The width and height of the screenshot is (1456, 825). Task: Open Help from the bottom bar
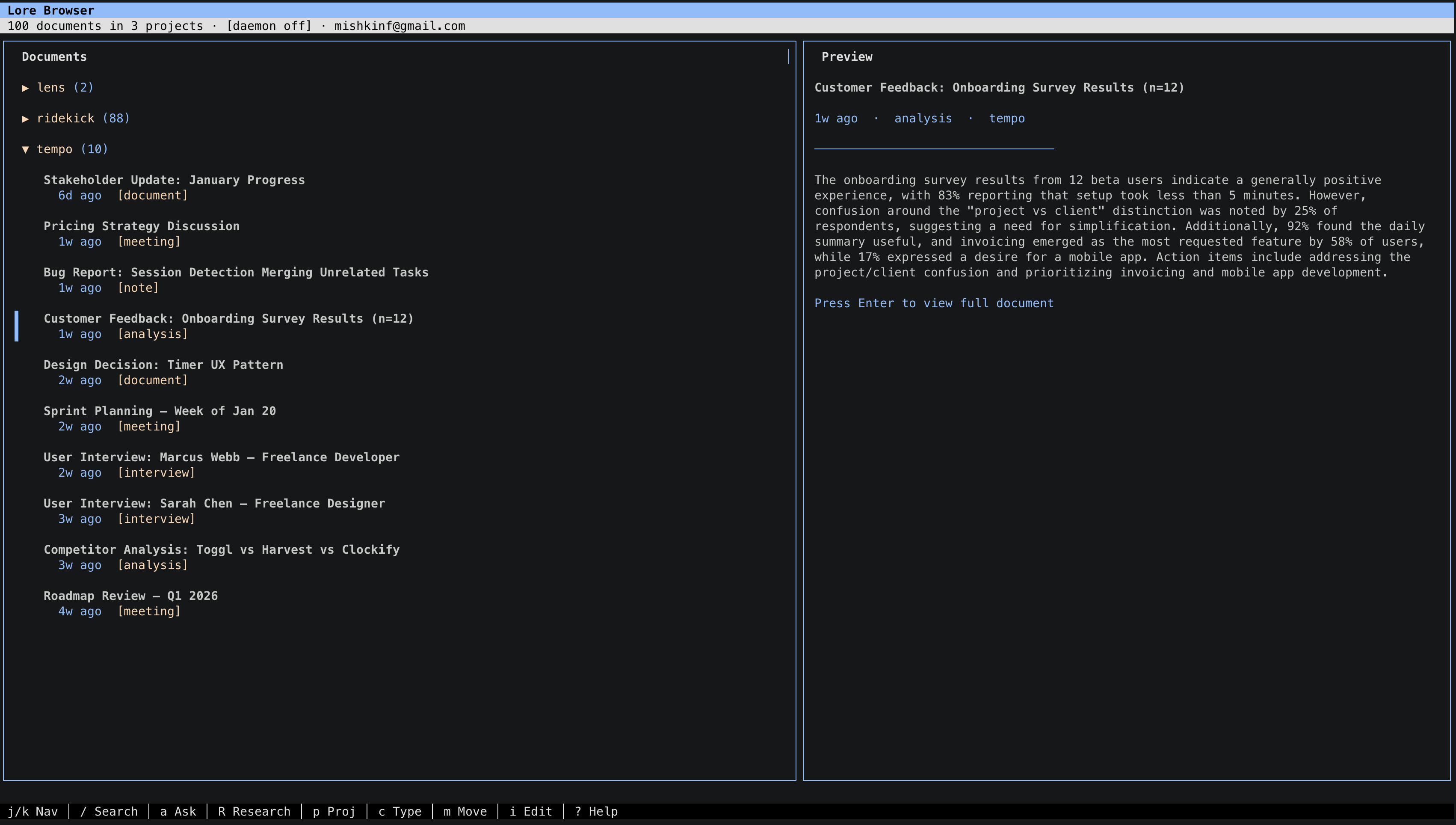point(596,811)
